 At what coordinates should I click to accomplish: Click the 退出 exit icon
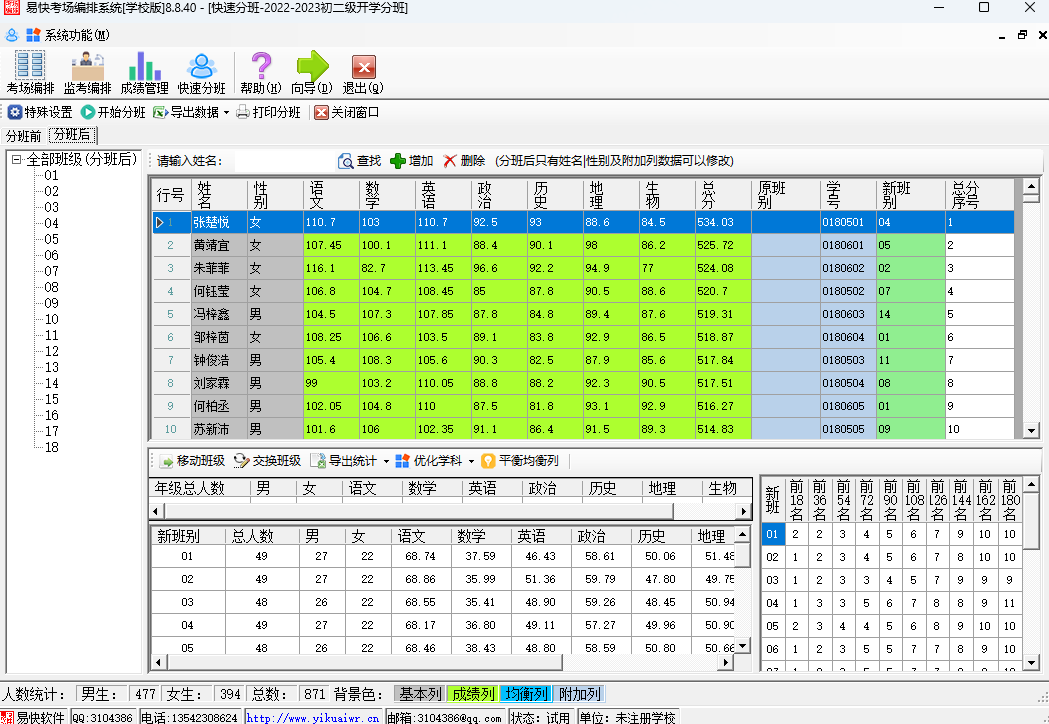362,72
